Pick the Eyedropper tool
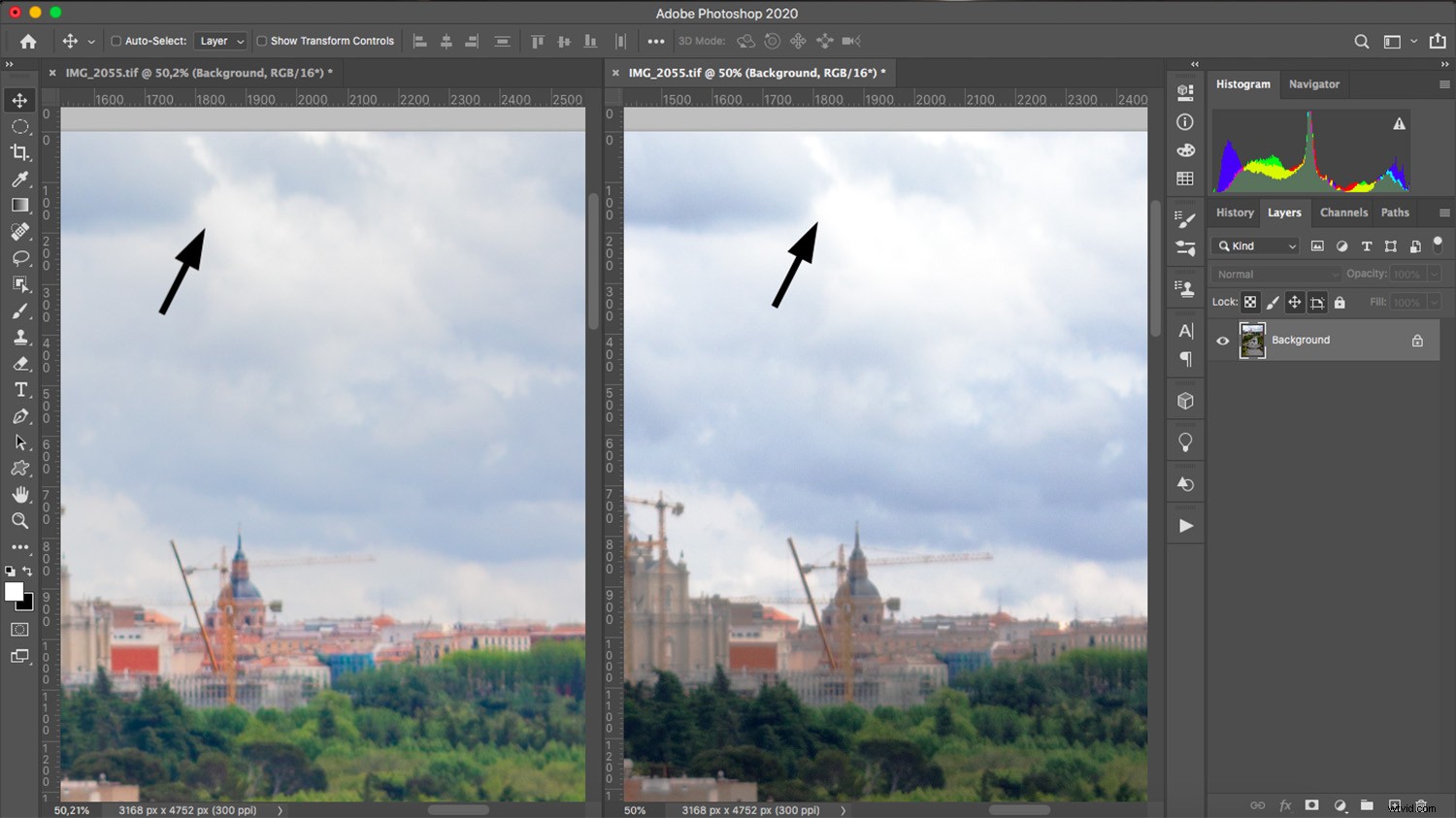The width and height of the screenshot is (1456, 818). [x=19, y=179]
